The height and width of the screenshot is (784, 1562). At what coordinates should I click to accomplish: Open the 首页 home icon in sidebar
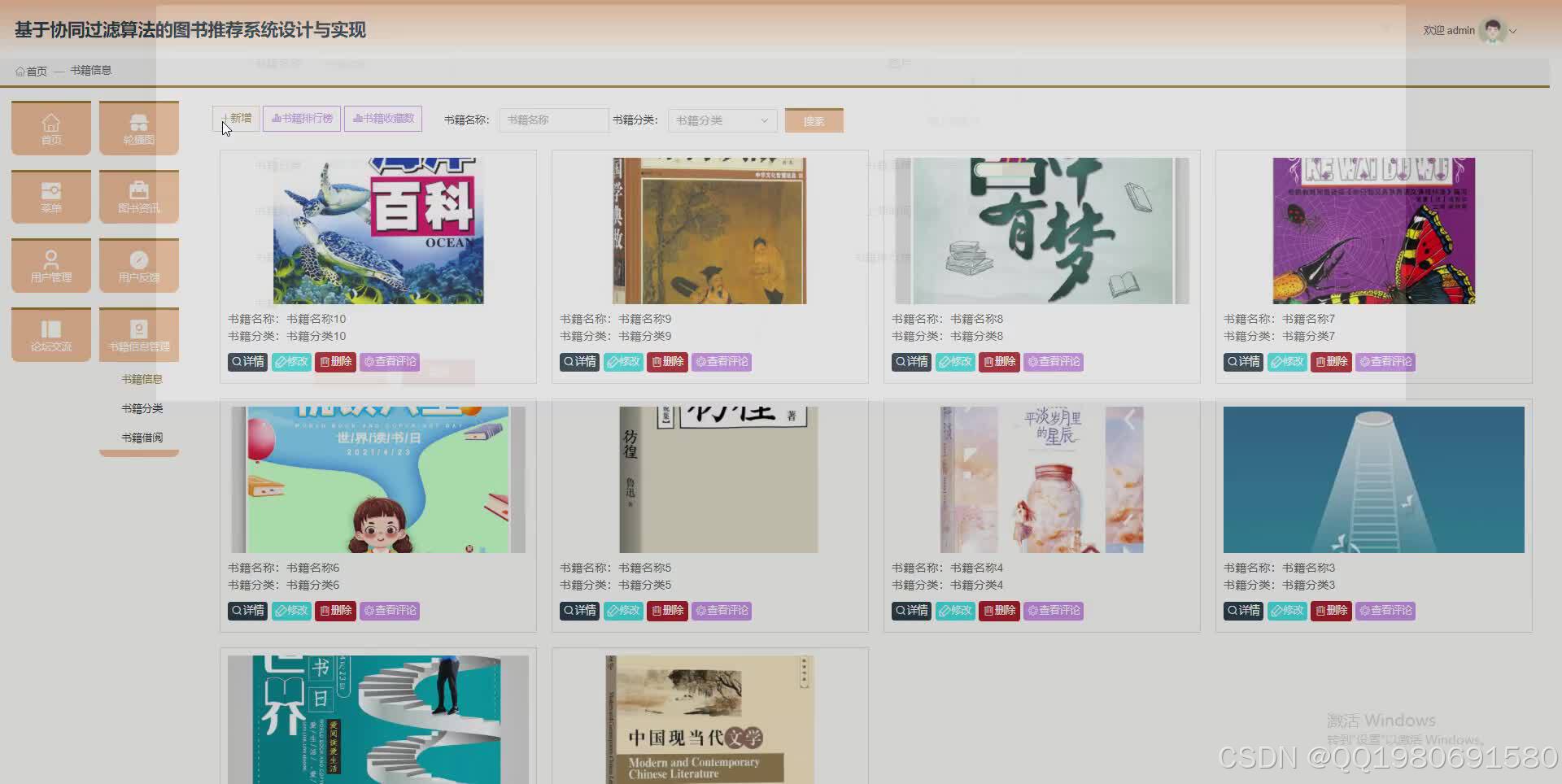click(x=50, y=127)
